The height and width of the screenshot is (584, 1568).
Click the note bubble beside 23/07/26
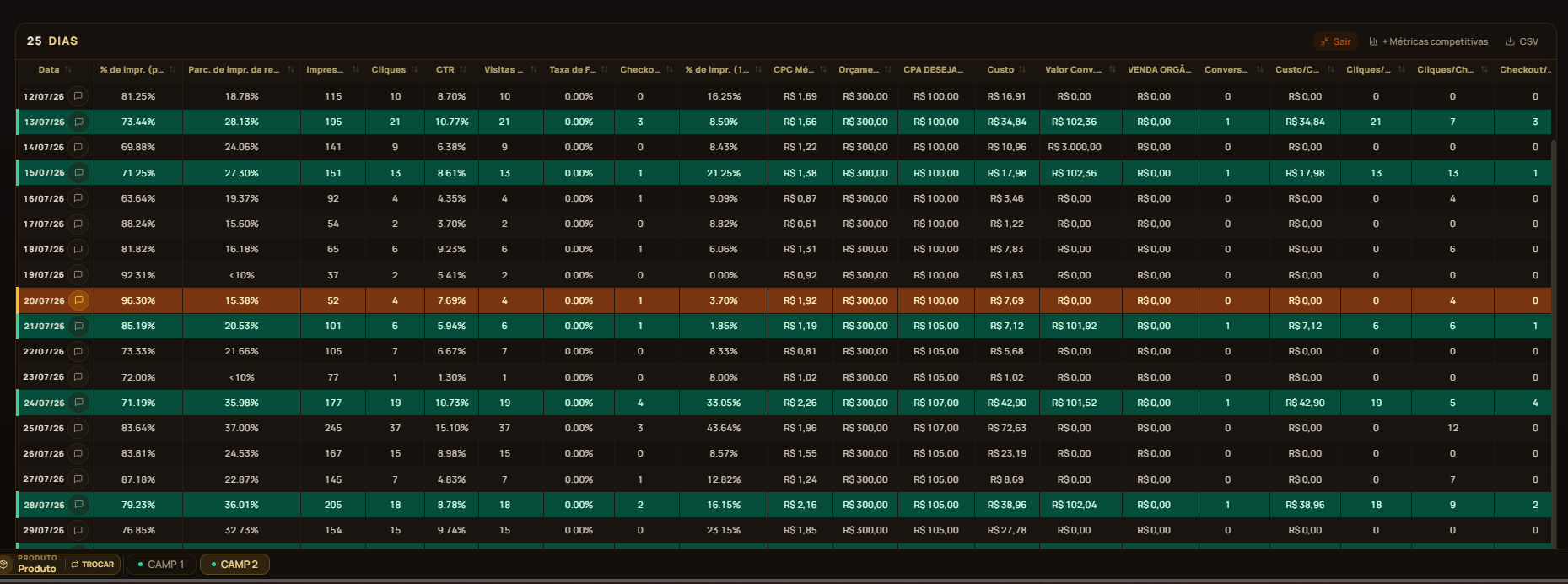pos(78,377)
